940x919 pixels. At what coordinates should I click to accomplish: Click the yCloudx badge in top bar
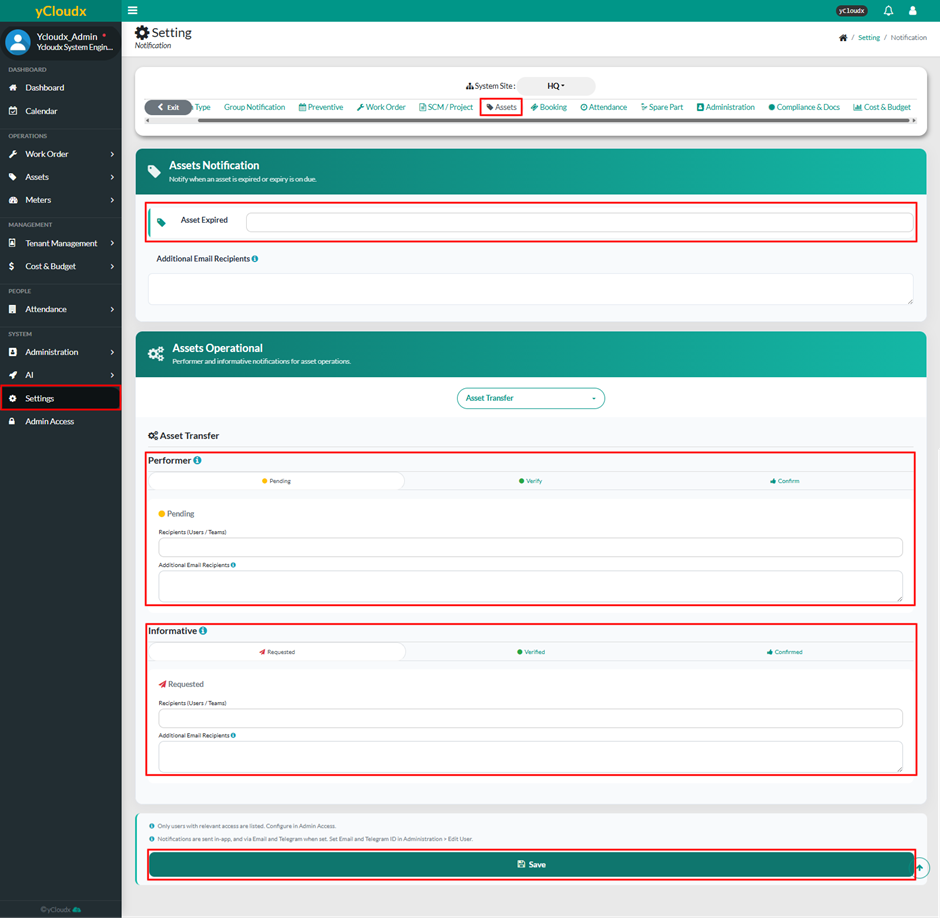click(x=851, y=11)
